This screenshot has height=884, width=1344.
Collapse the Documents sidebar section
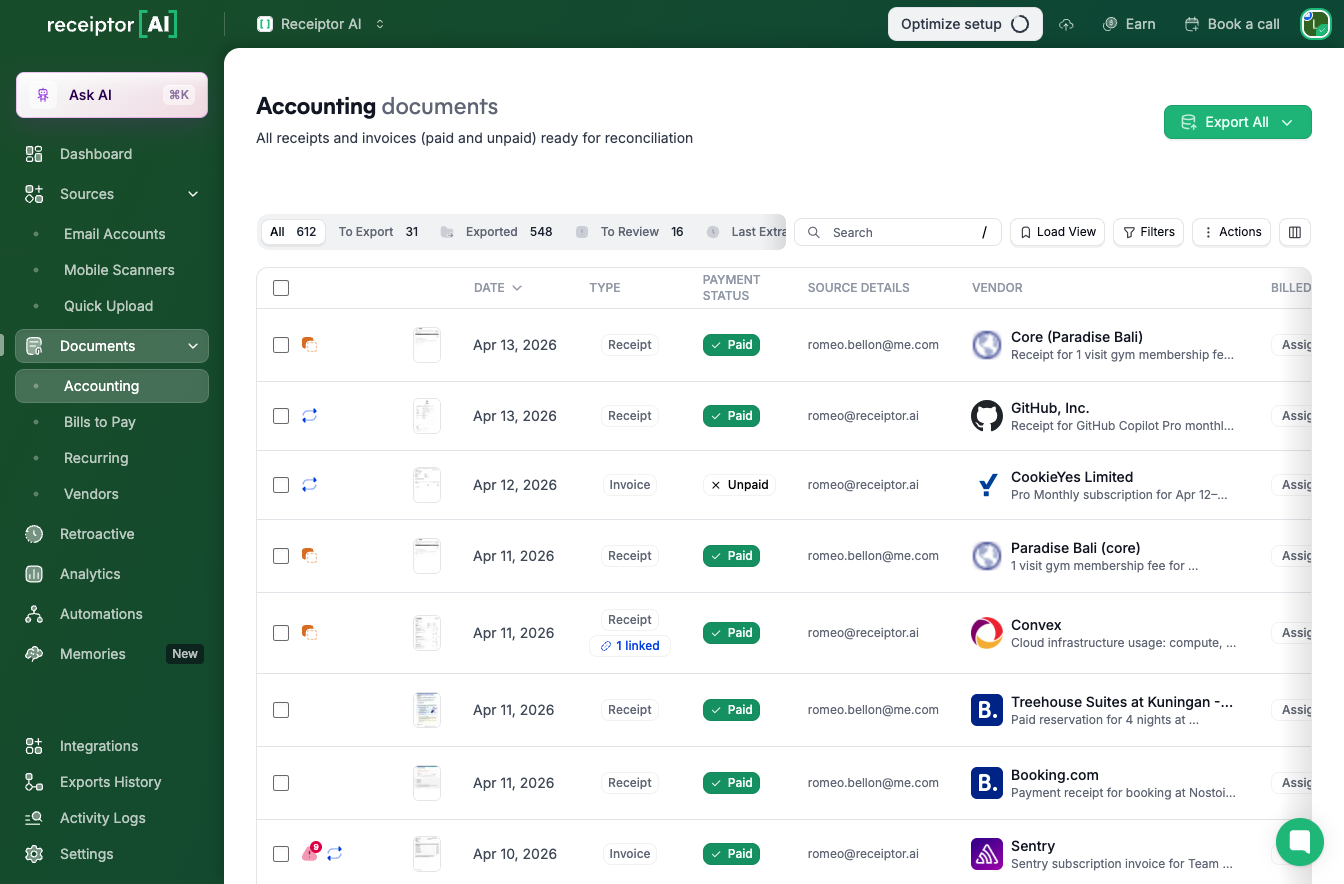[193, 346]
